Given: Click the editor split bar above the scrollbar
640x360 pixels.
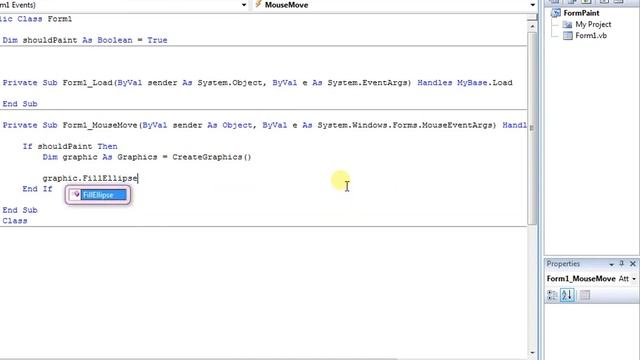Looking at the screenshot, I should [532, 18].
